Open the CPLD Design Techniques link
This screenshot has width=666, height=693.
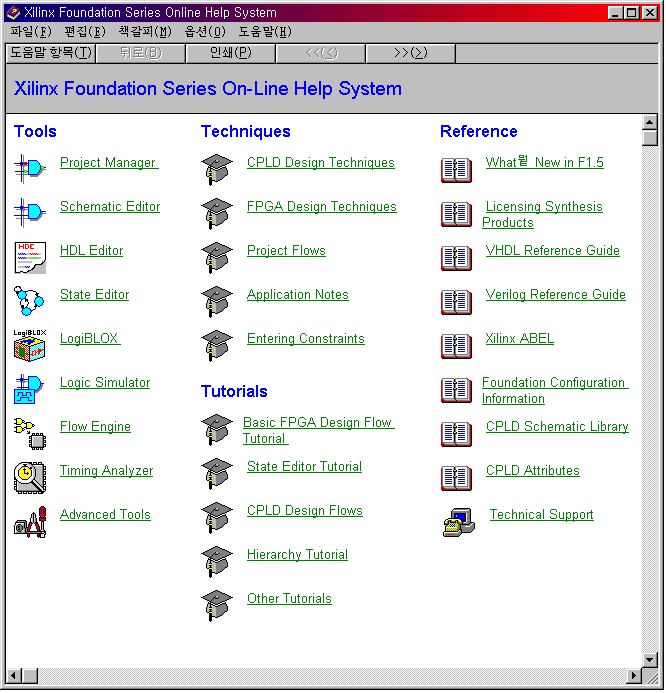tap(321, 163)
